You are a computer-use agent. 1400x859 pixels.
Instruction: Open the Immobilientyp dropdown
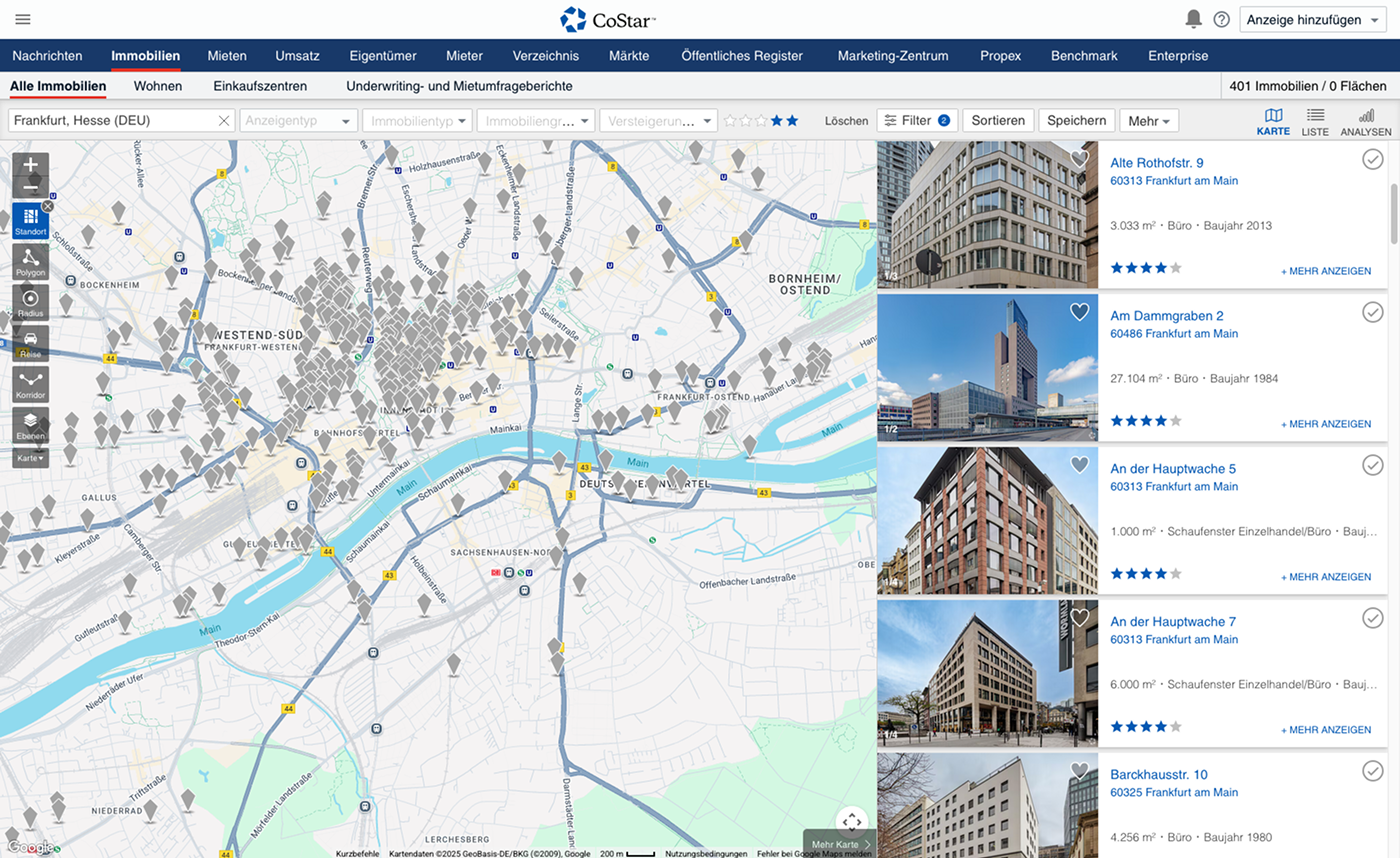click(416, 121)
